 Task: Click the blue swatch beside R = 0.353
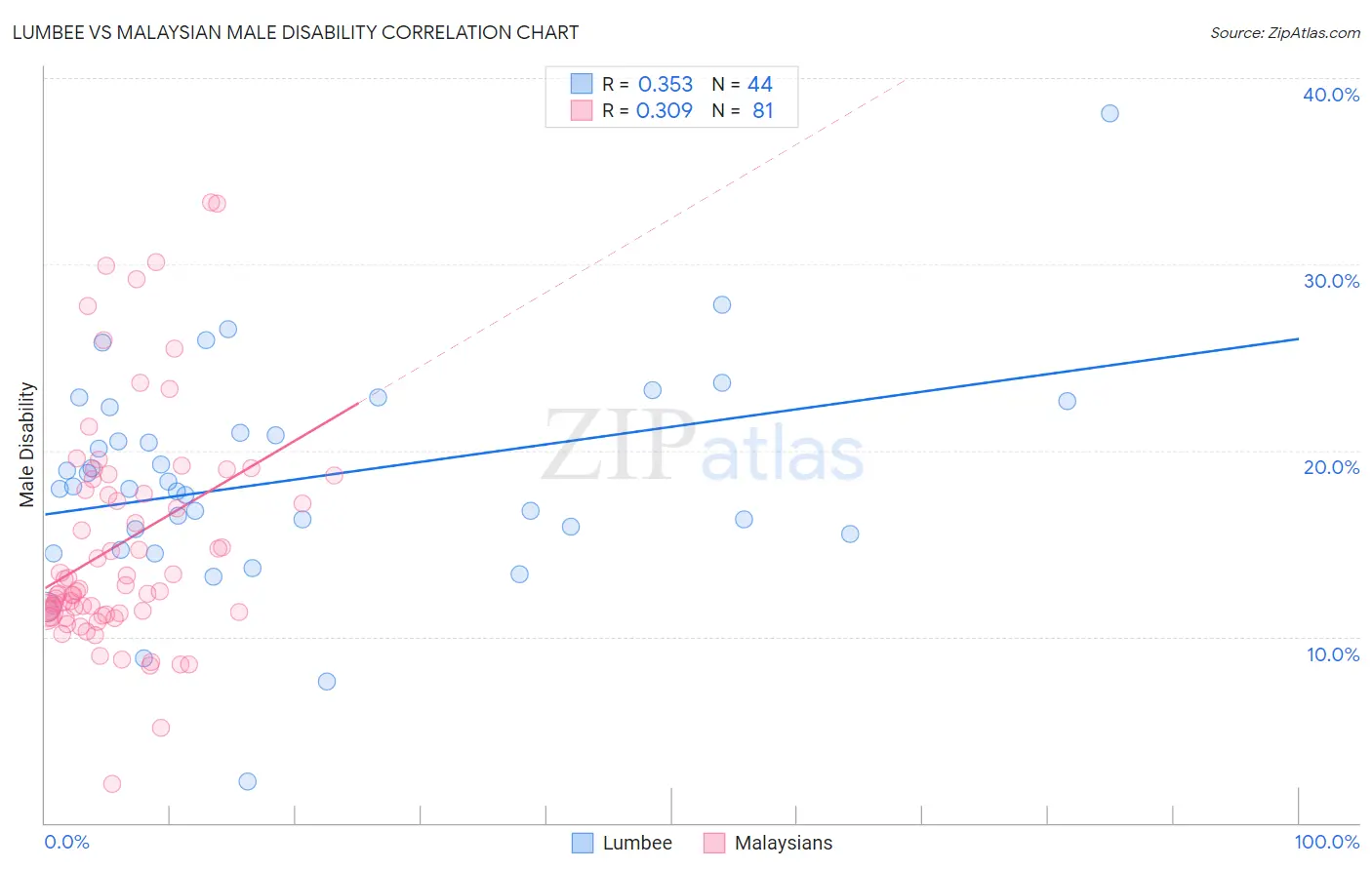point(582,84)
